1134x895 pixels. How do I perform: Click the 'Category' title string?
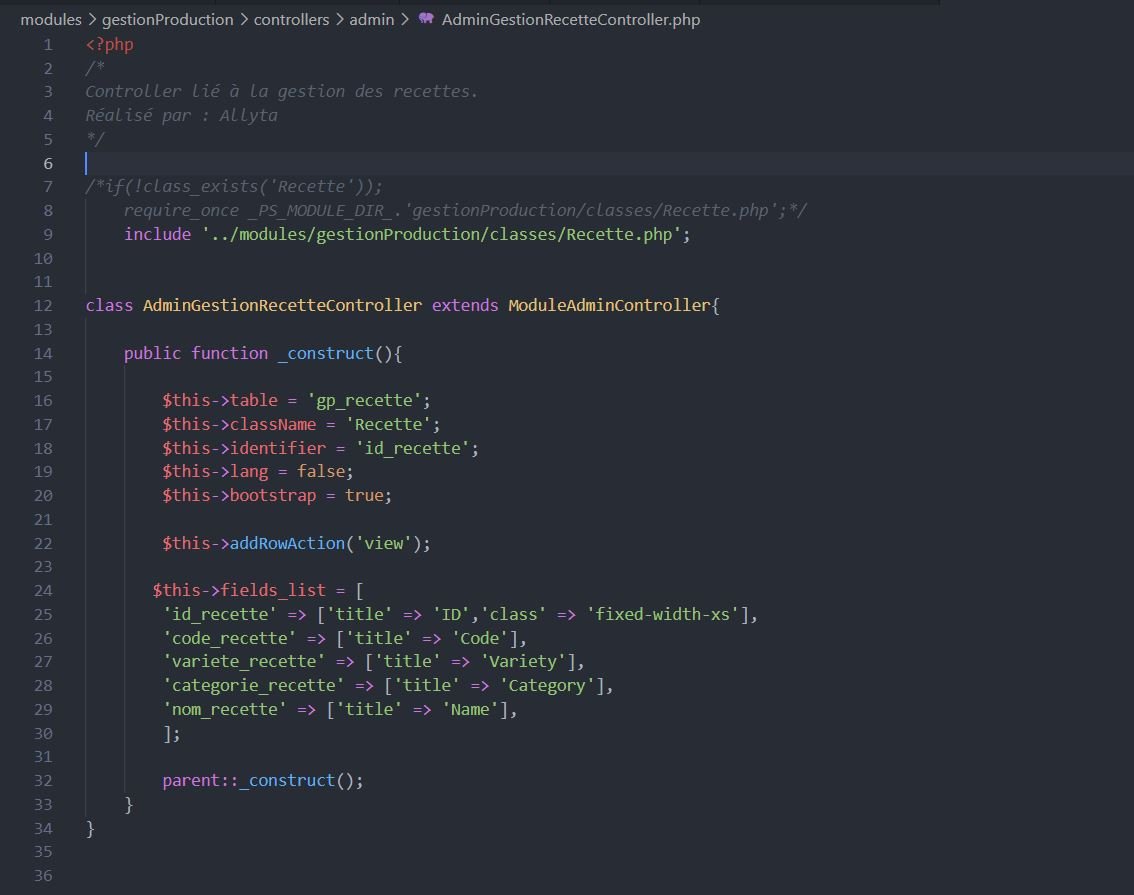(547, 685)
